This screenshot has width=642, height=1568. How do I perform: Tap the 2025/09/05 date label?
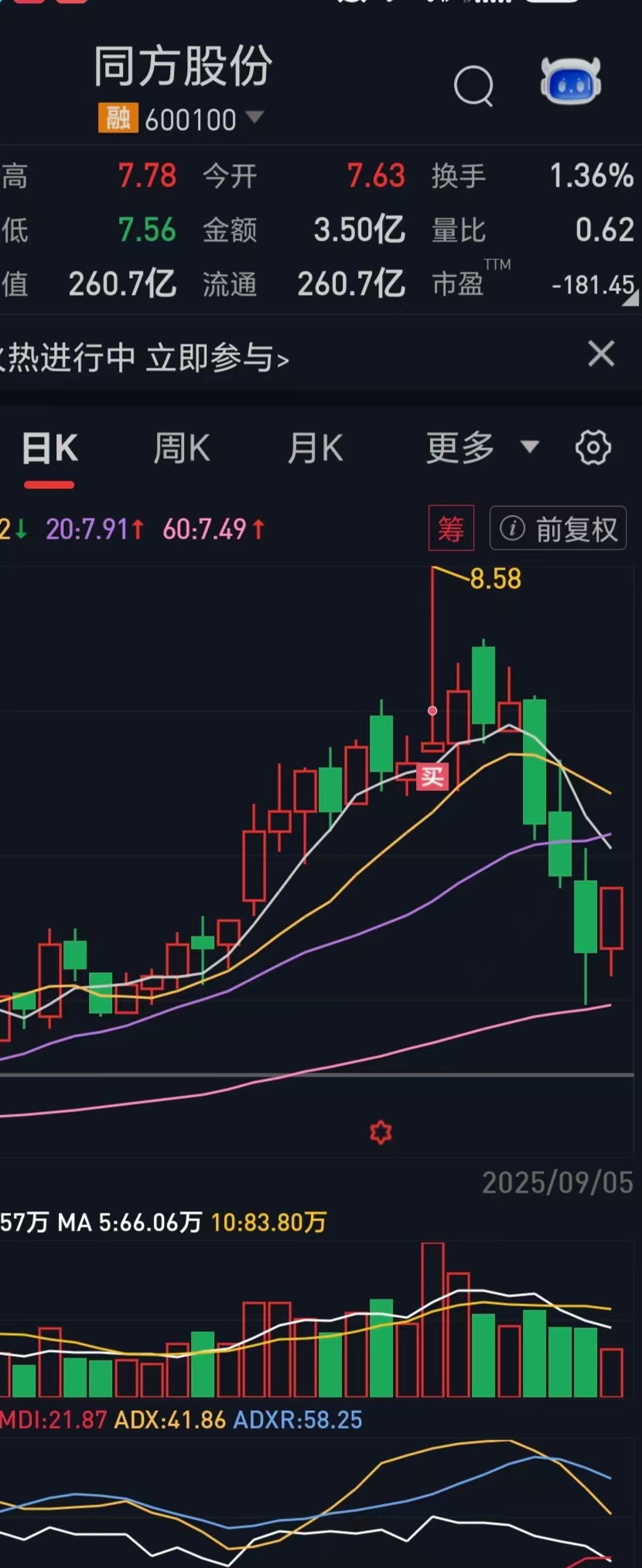558,1183
